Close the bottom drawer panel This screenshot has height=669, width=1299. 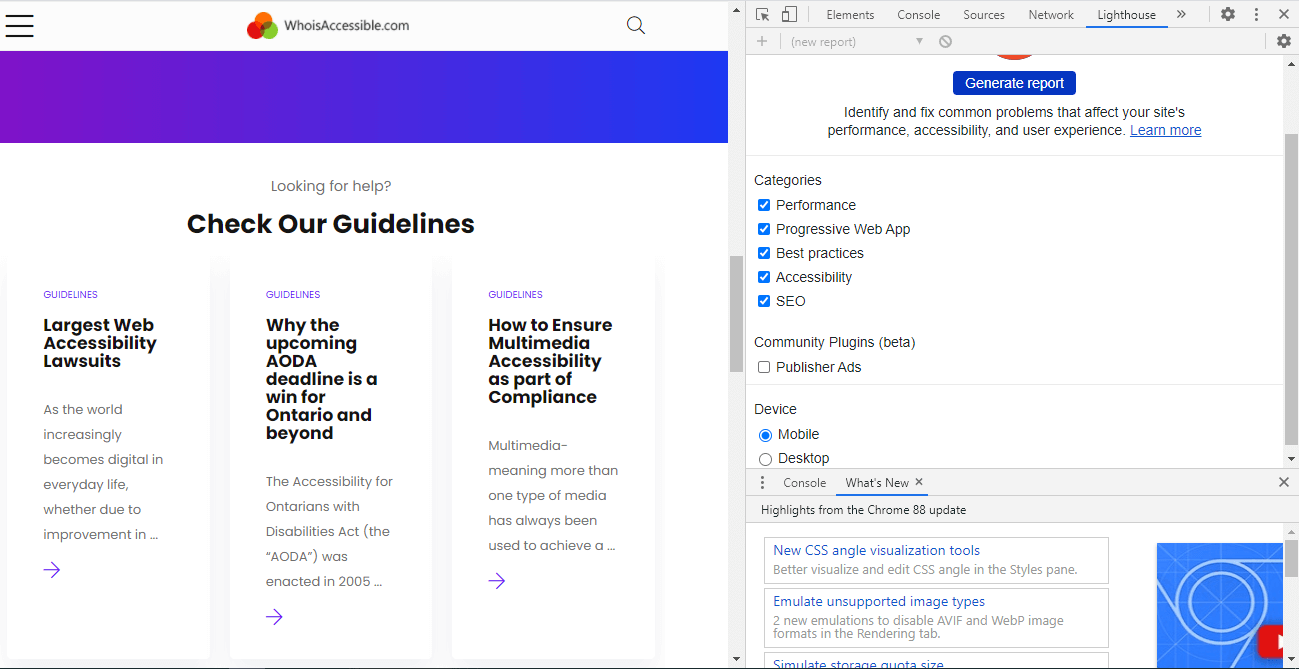point(1284,482)
